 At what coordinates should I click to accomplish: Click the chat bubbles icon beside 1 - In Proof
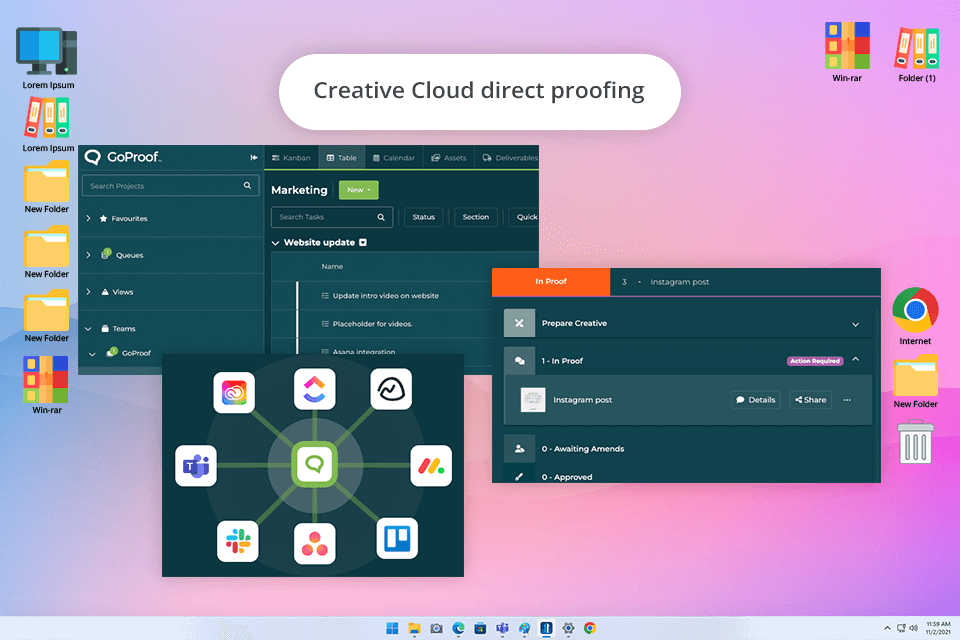519,361
